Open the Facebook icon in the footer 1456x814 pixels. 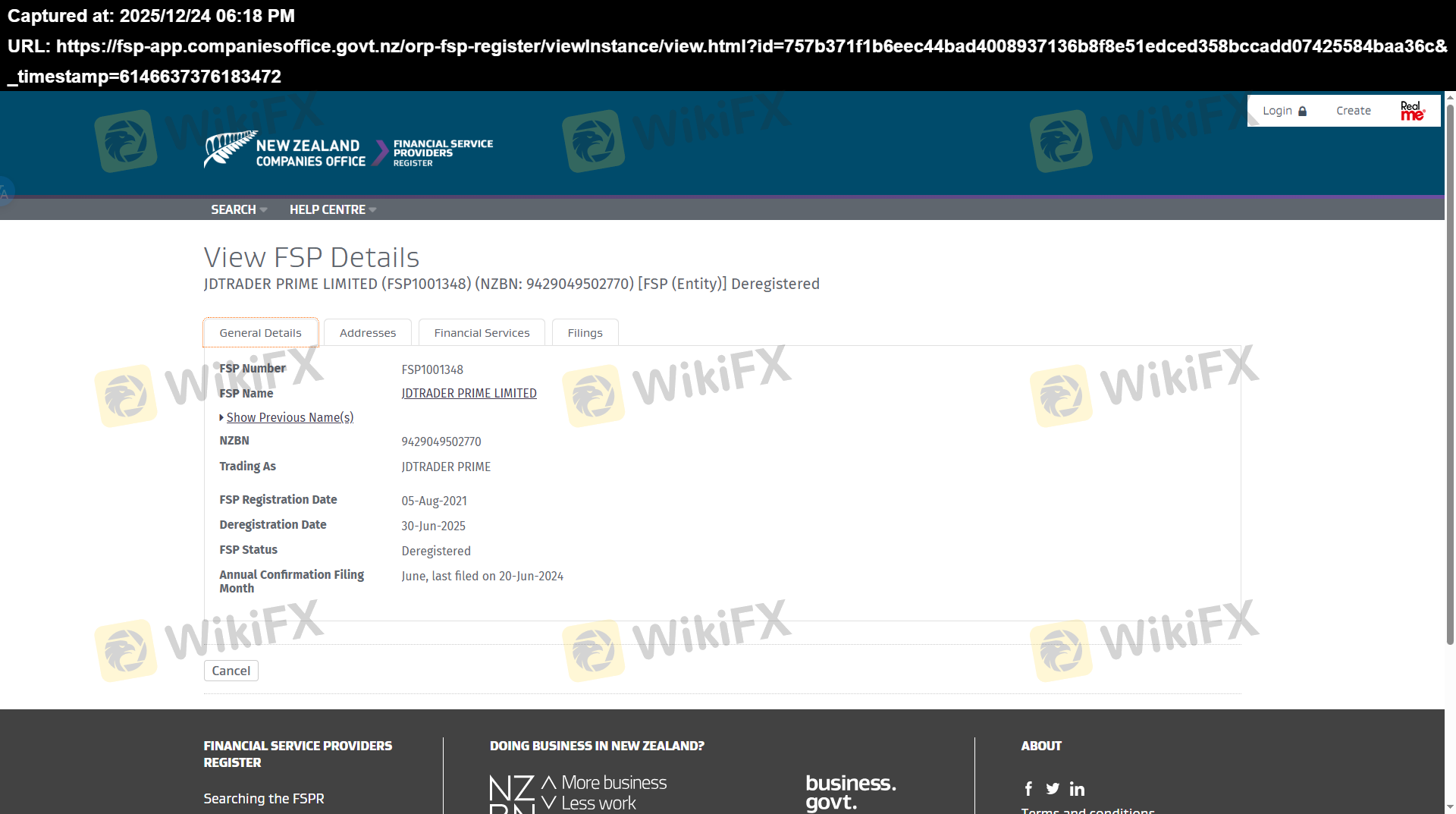[x=1028, y=789]
